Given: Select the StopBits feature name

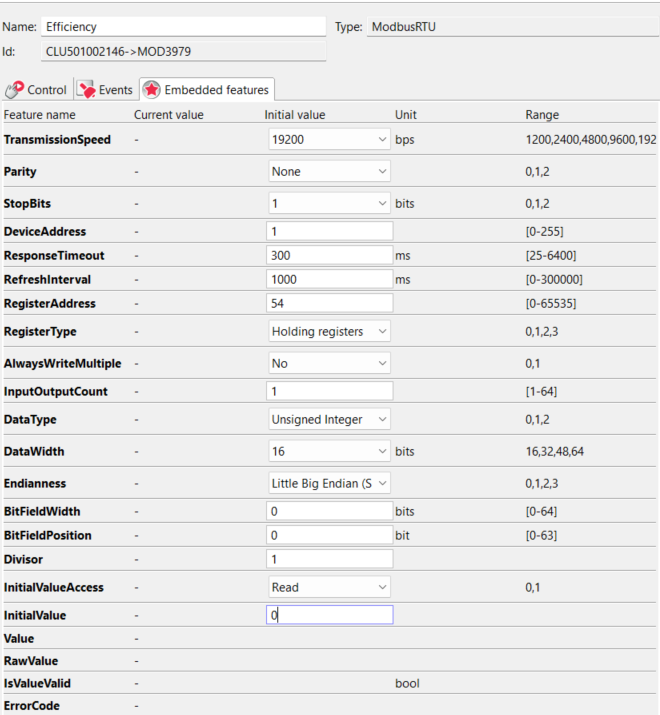Looking at the screenshot, I should coord(27,203).
